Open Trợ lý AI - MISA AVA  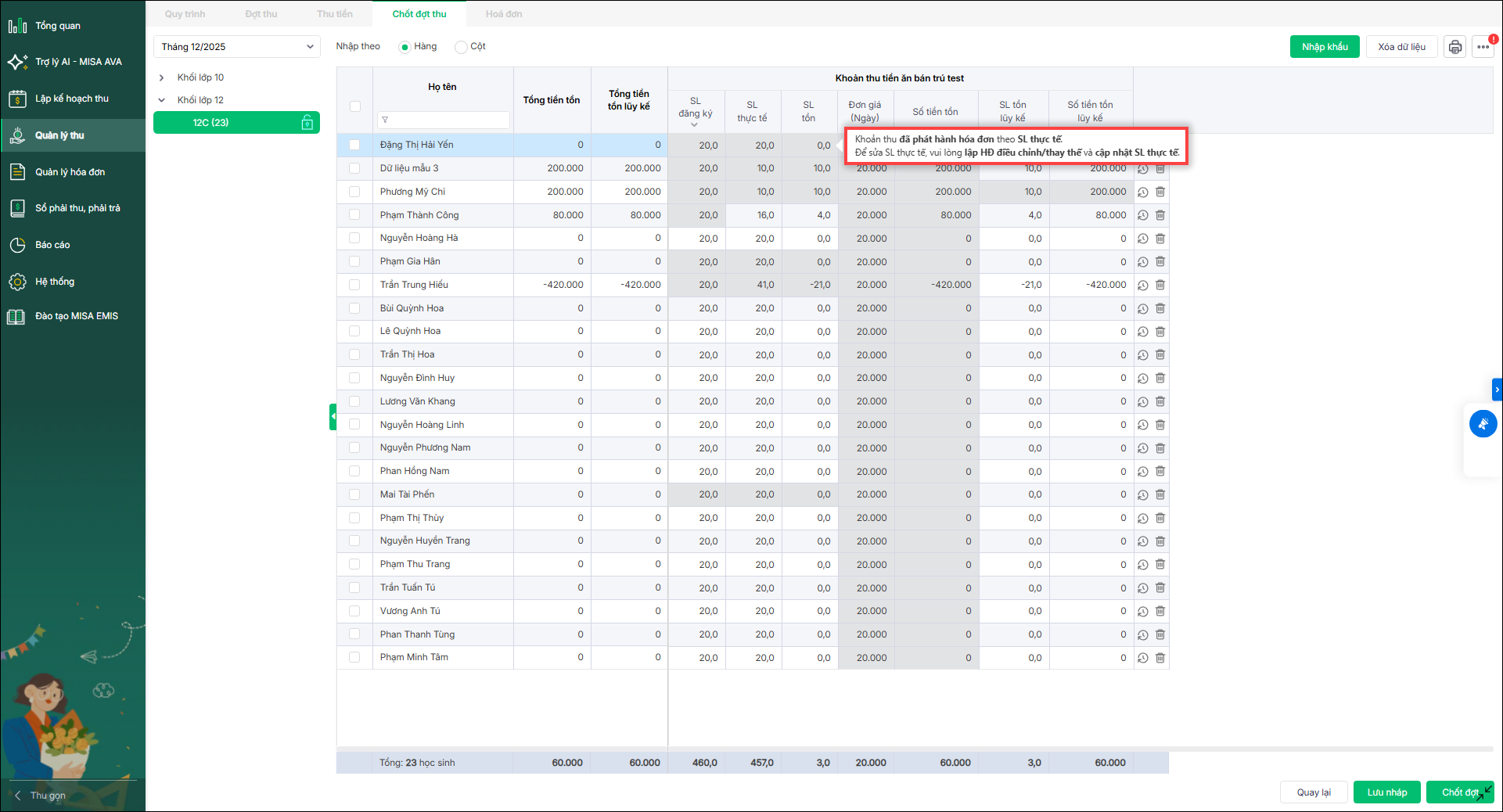click(x=78, y=62)
